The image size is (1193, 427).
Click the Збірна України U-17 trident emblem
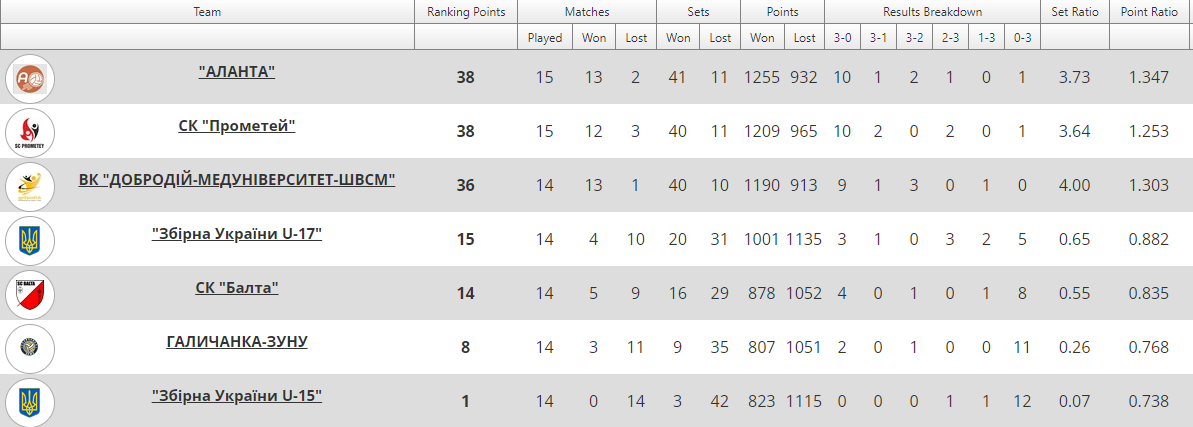tap(30, 241)
